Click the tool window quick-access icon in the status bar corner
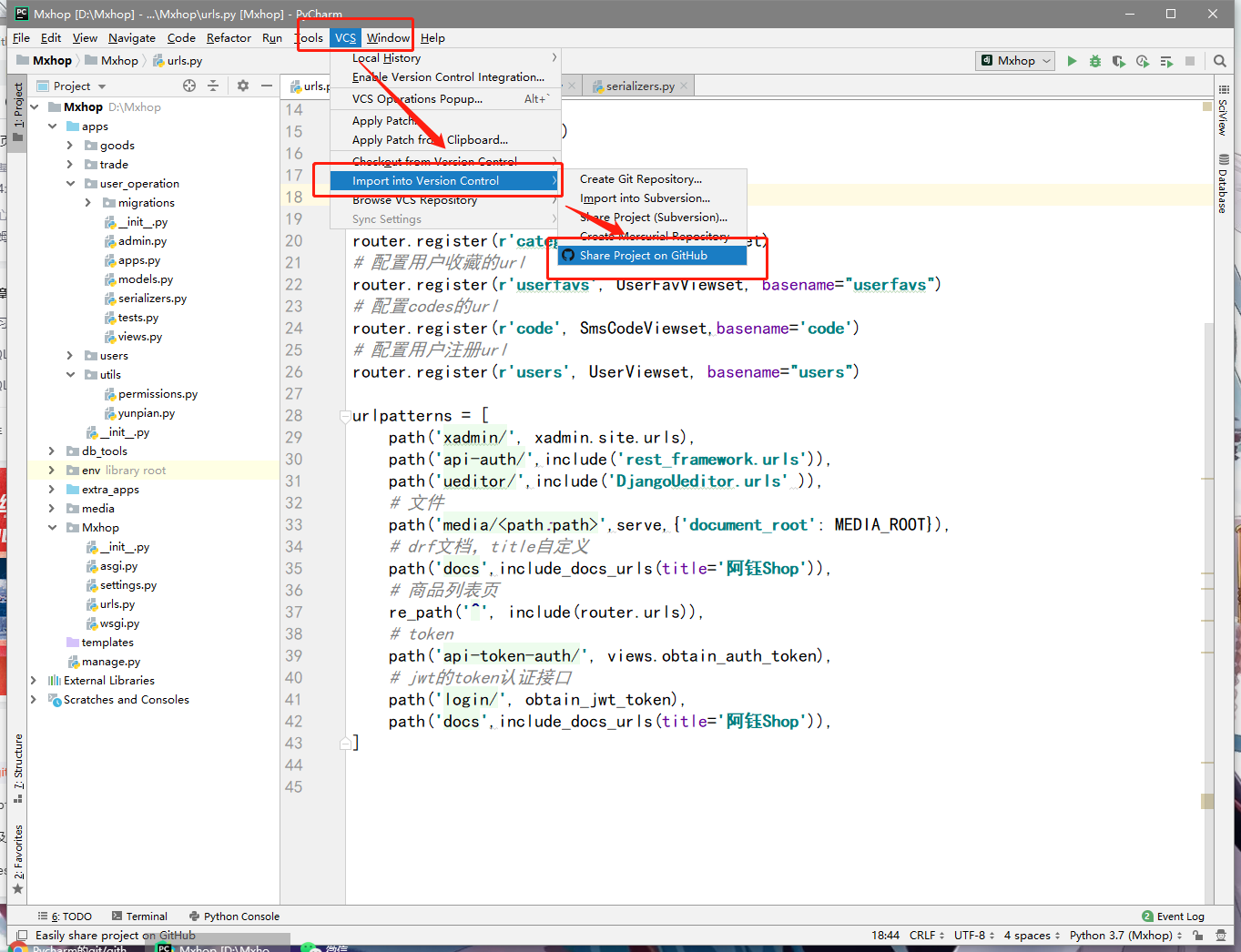Viewport: 1241px width, 952px height. [20, 935]
